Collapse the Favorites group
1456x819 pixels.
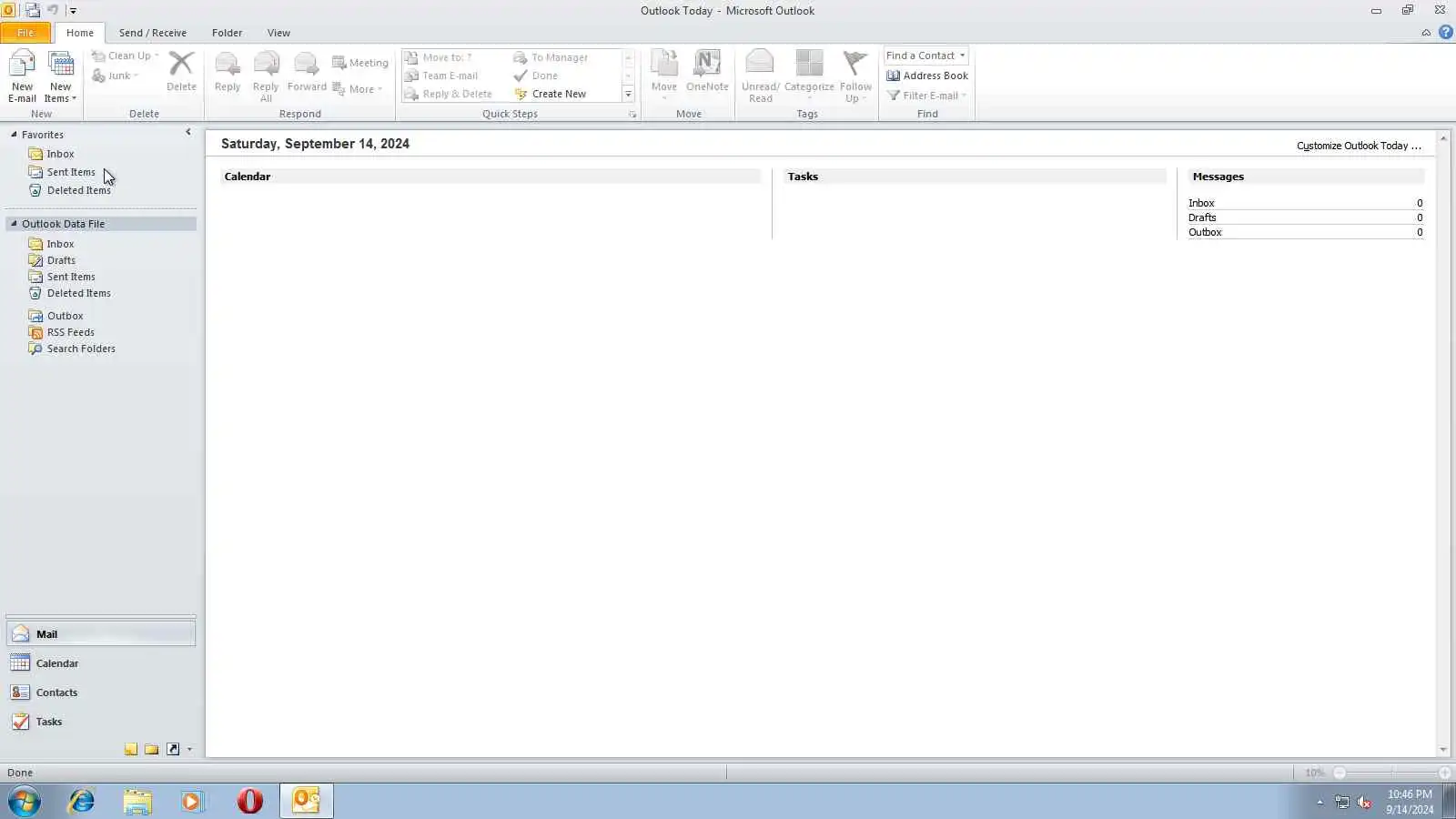pos(14,135)
